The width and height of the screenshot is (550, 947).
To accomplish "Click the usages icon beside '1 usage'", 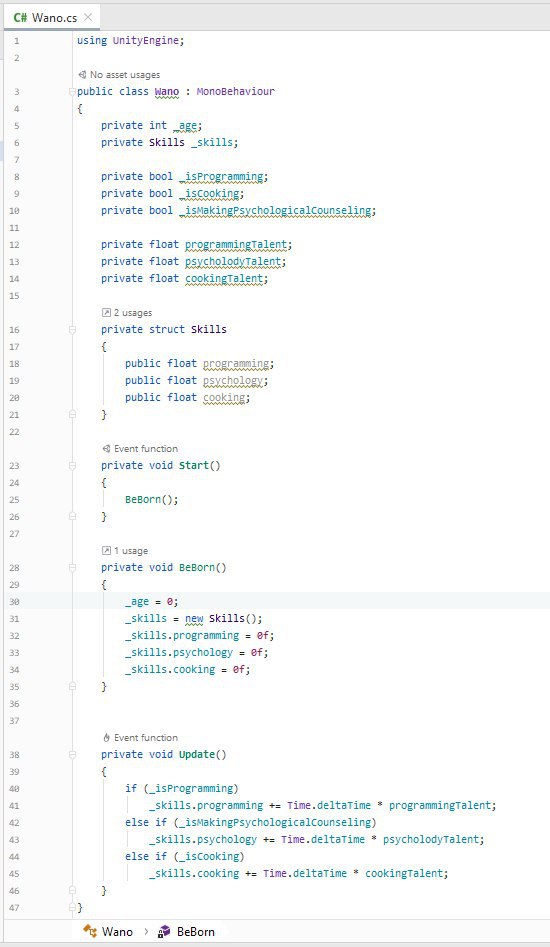I will [x=107, y=551].
